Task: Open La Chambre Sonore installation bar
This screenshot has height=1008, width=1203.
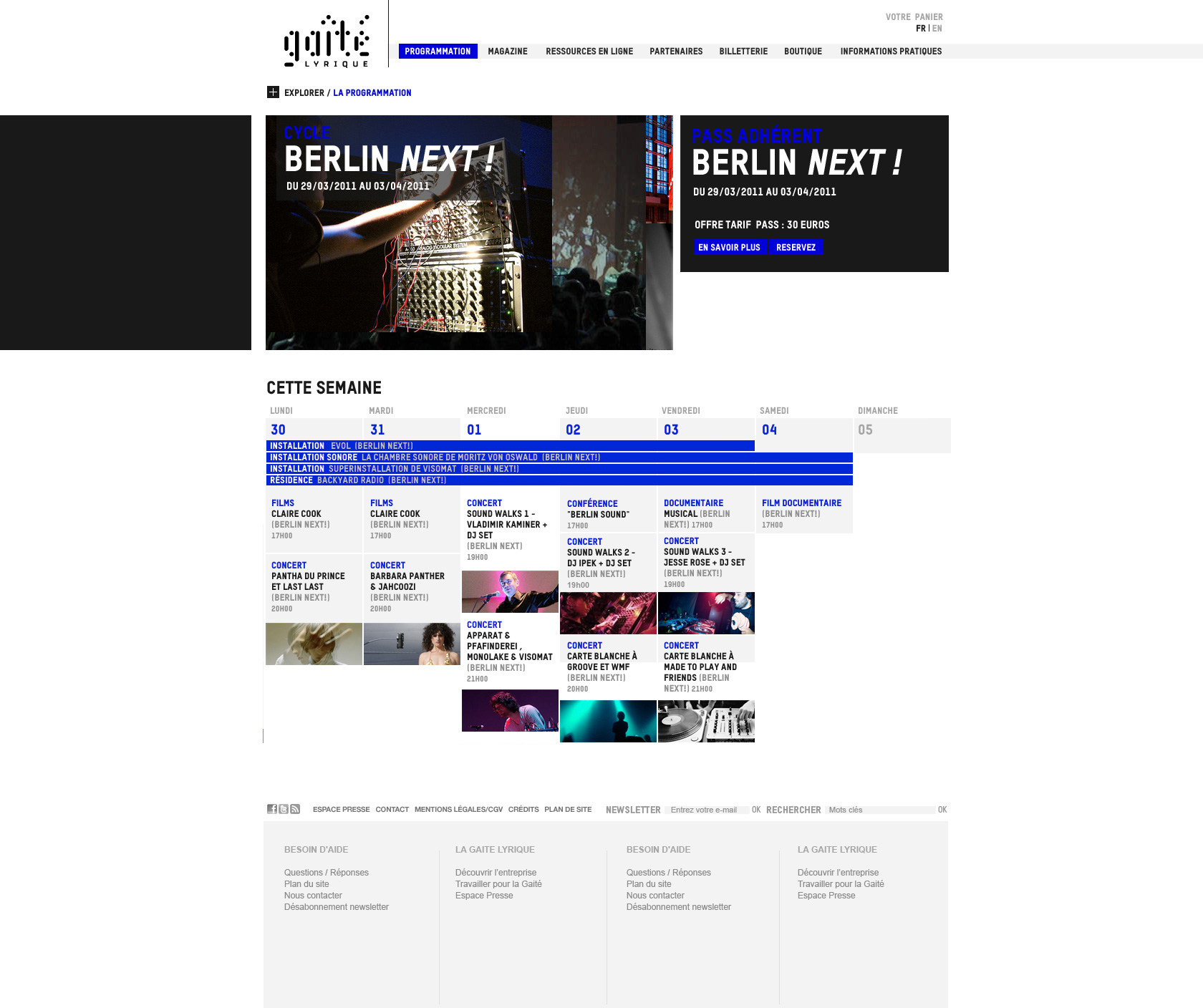Action: pos(559,457)
